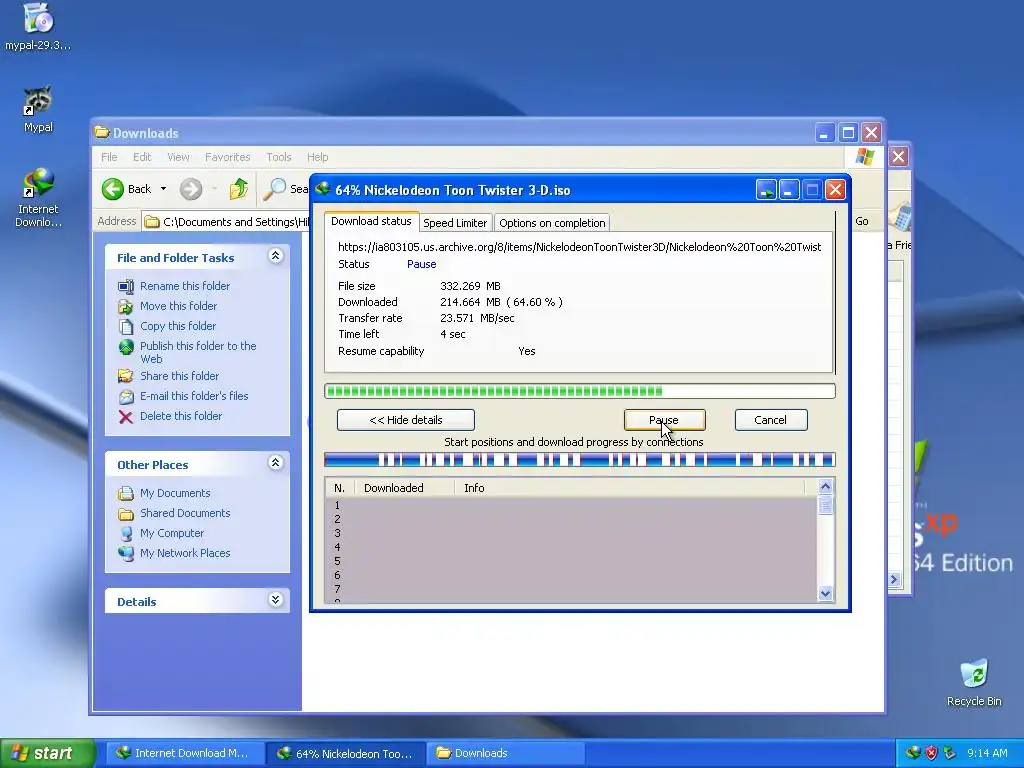Click My Documents folder icon in Other Places

click(x=125, y=493)
